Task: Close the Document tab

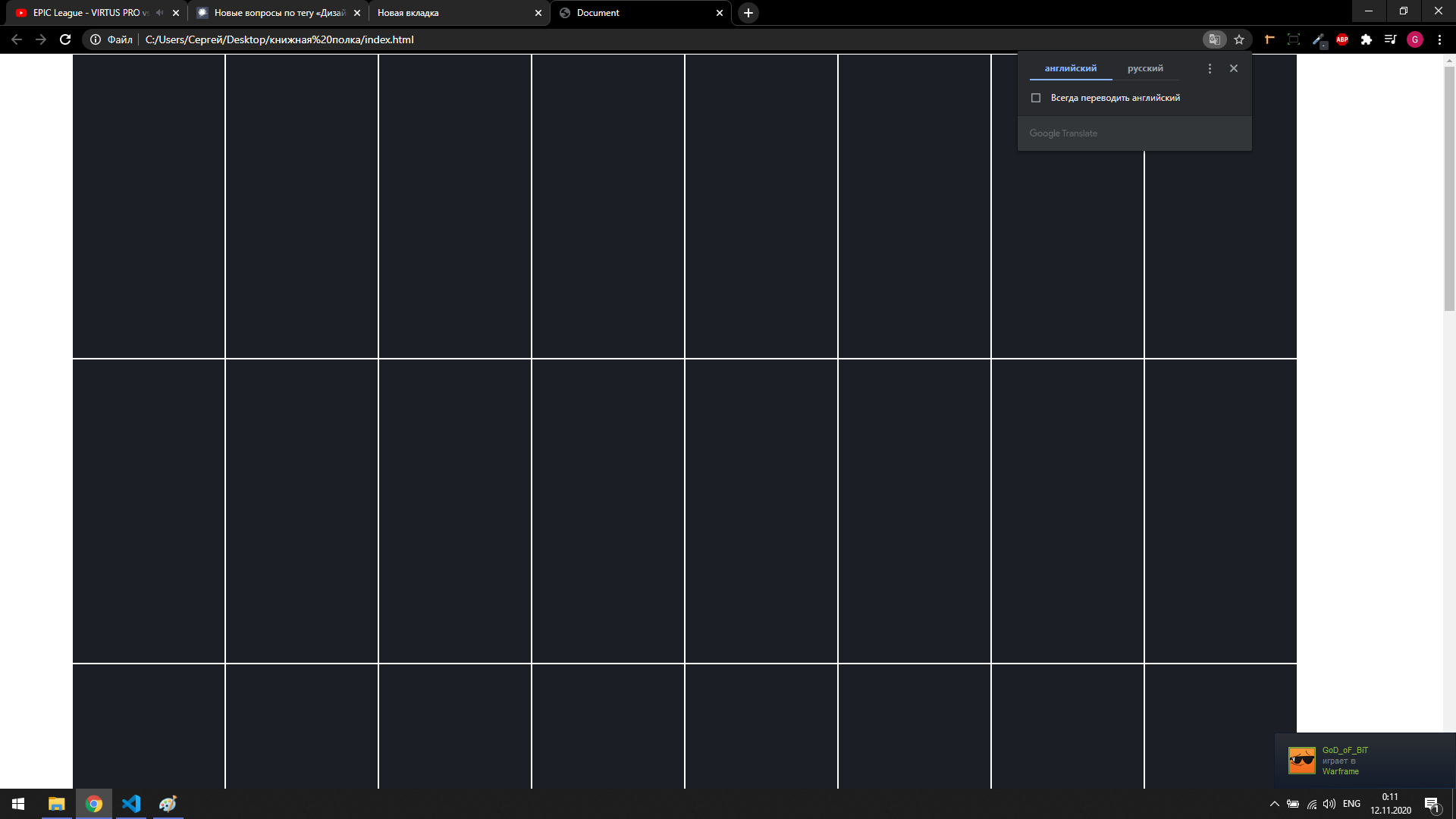Action: tap(720, 13)
